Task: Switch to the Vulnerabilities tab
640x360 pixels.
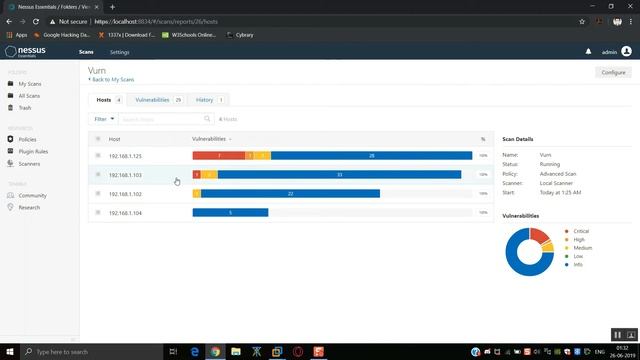Action: tap(159, 100)
